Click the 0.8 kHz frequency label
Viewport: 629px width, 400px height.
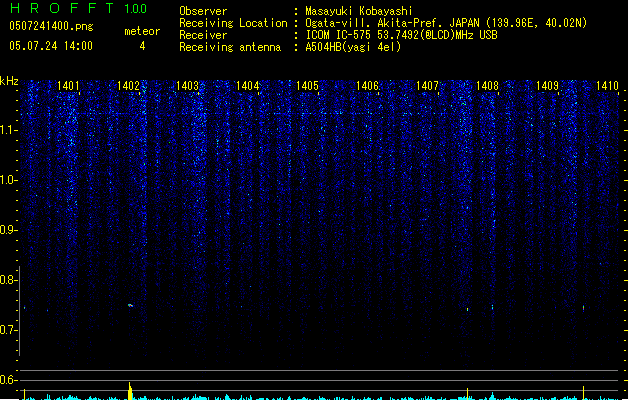7,280
